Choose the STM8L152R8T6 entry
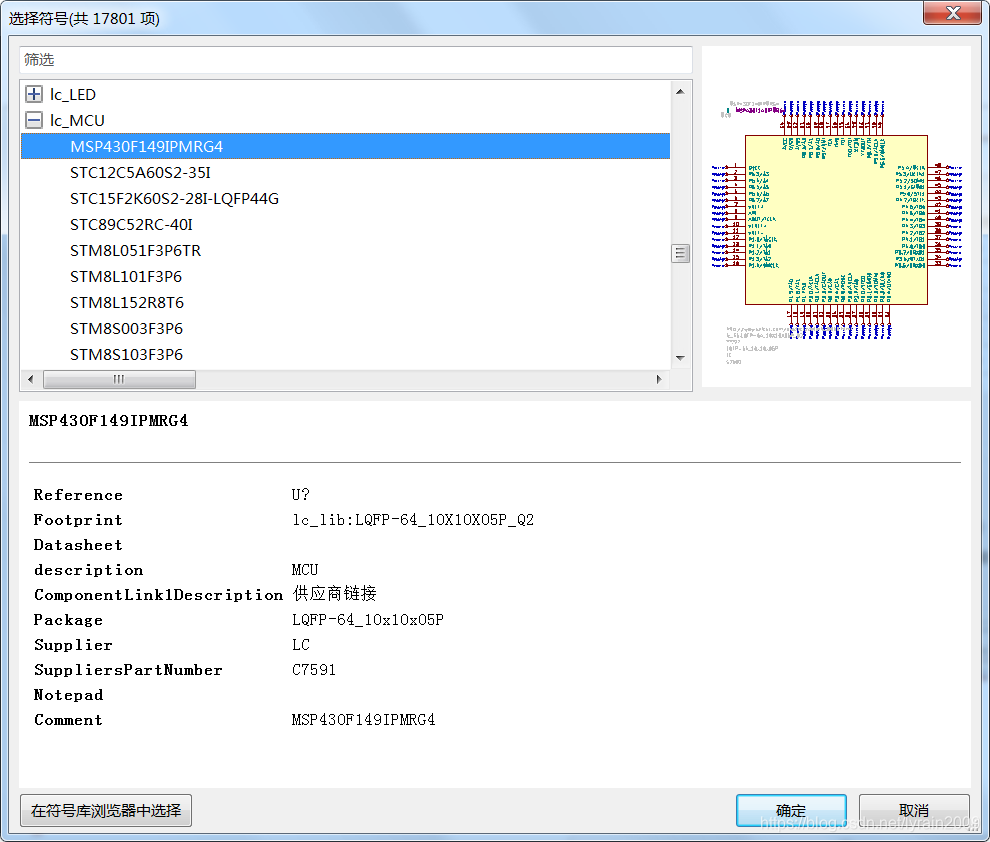The height and width of the screenshot is (842, 990). 127,302
